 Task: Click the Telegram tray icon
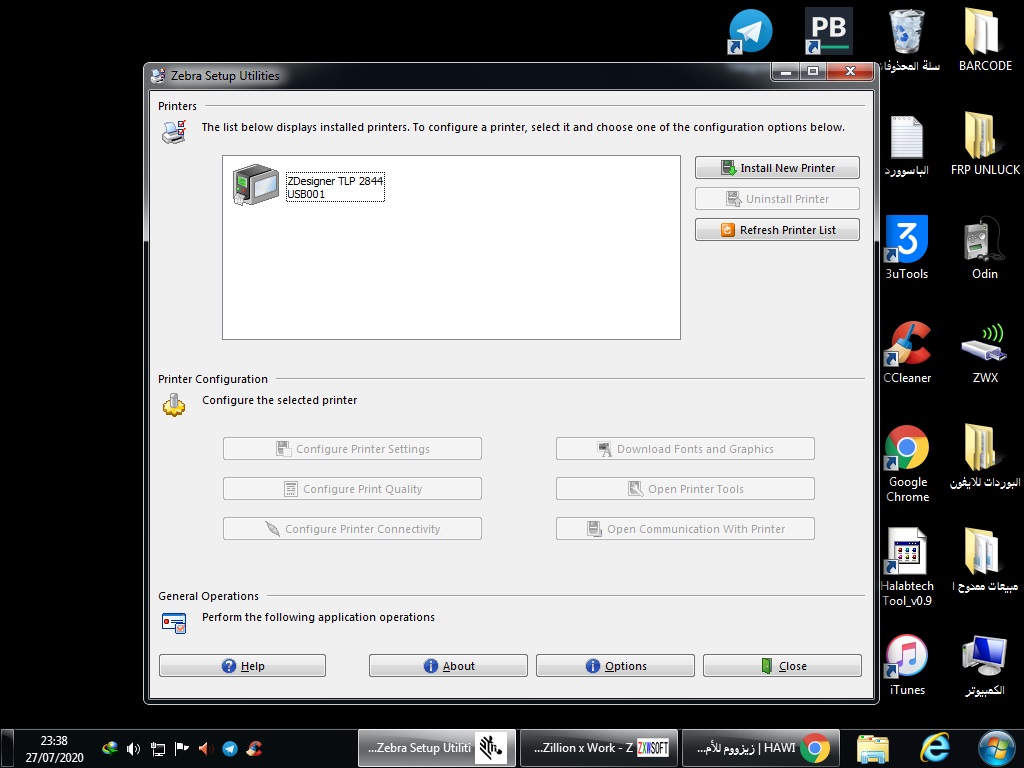(230, 749)
